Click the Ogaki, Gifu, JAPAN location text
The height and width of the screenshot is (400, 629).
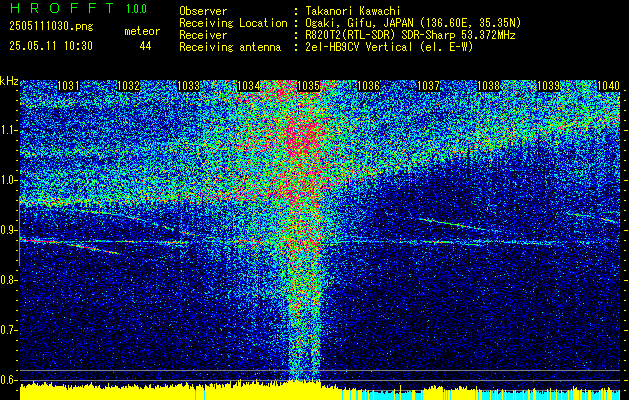click(x=413, y=23)
